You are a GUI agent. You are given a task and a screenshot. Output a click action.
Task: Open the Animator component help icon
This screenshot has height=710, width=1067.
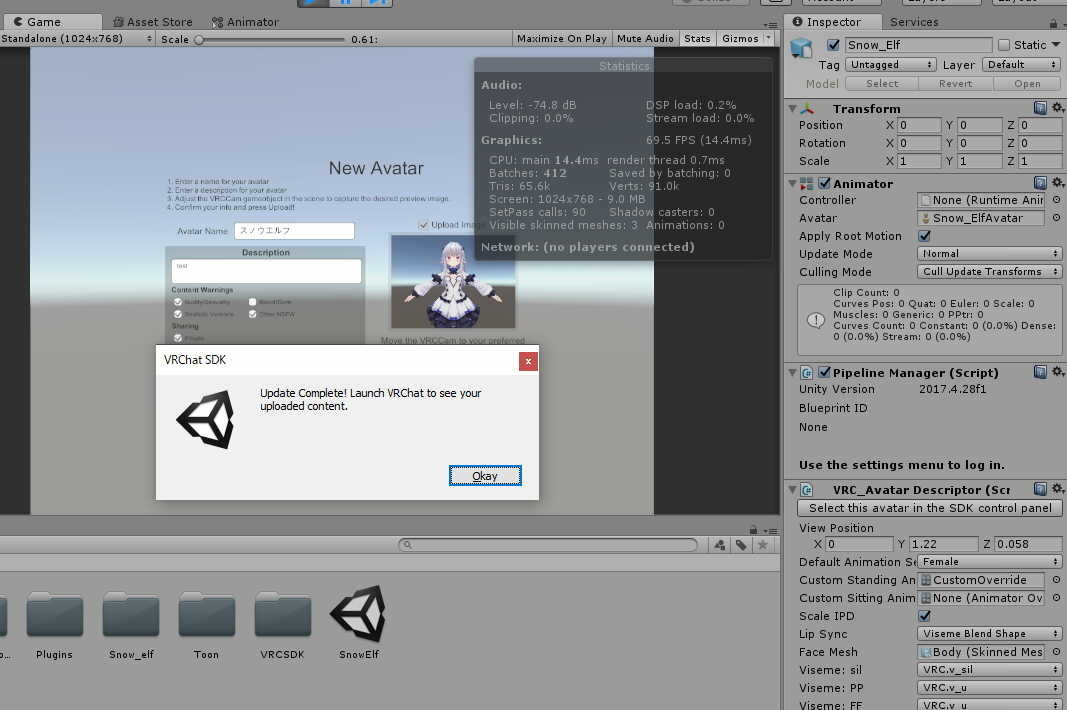(1040, 182)
